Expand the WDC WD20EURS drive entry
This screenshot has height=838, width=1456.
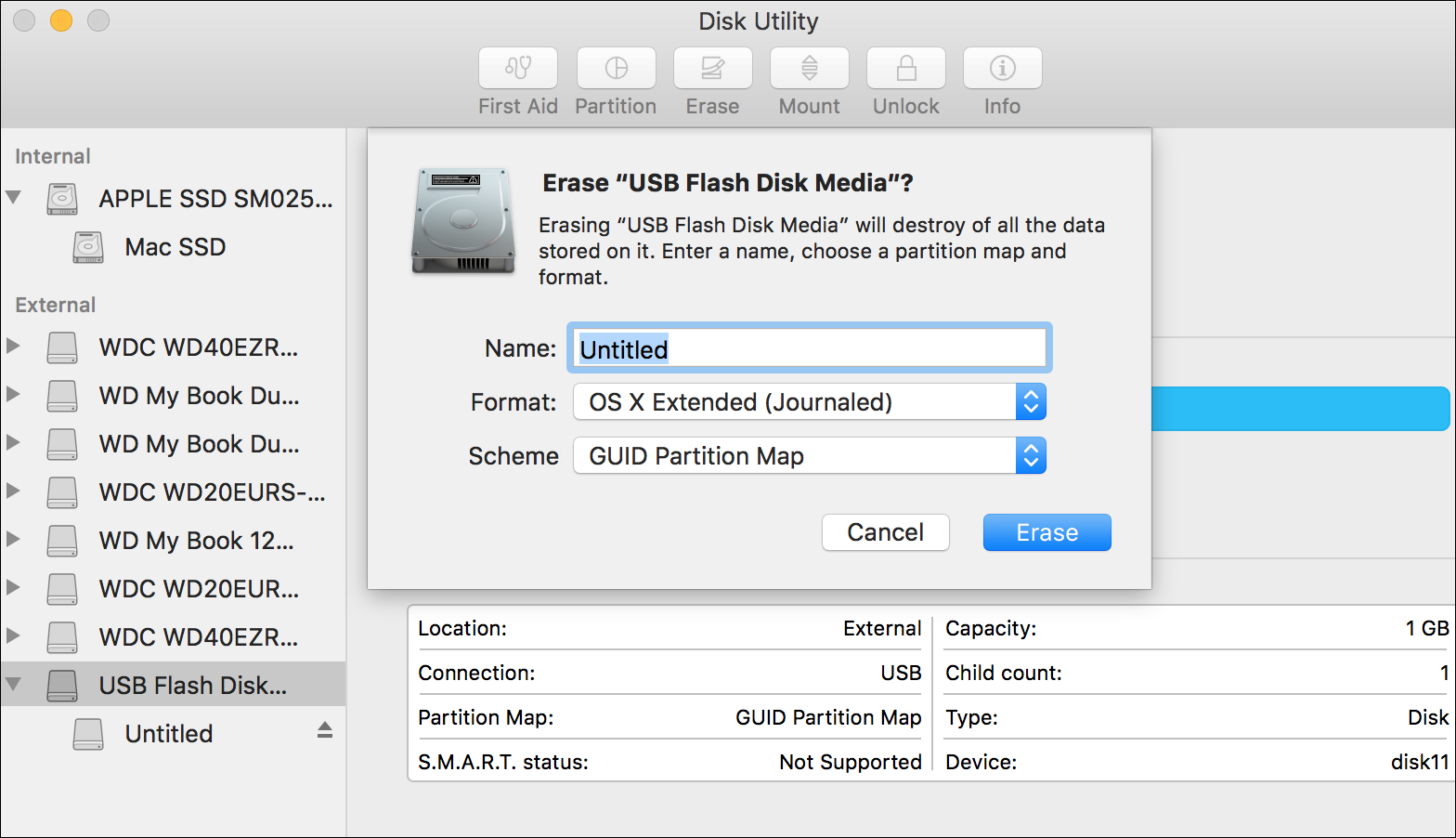coord(13,491)
